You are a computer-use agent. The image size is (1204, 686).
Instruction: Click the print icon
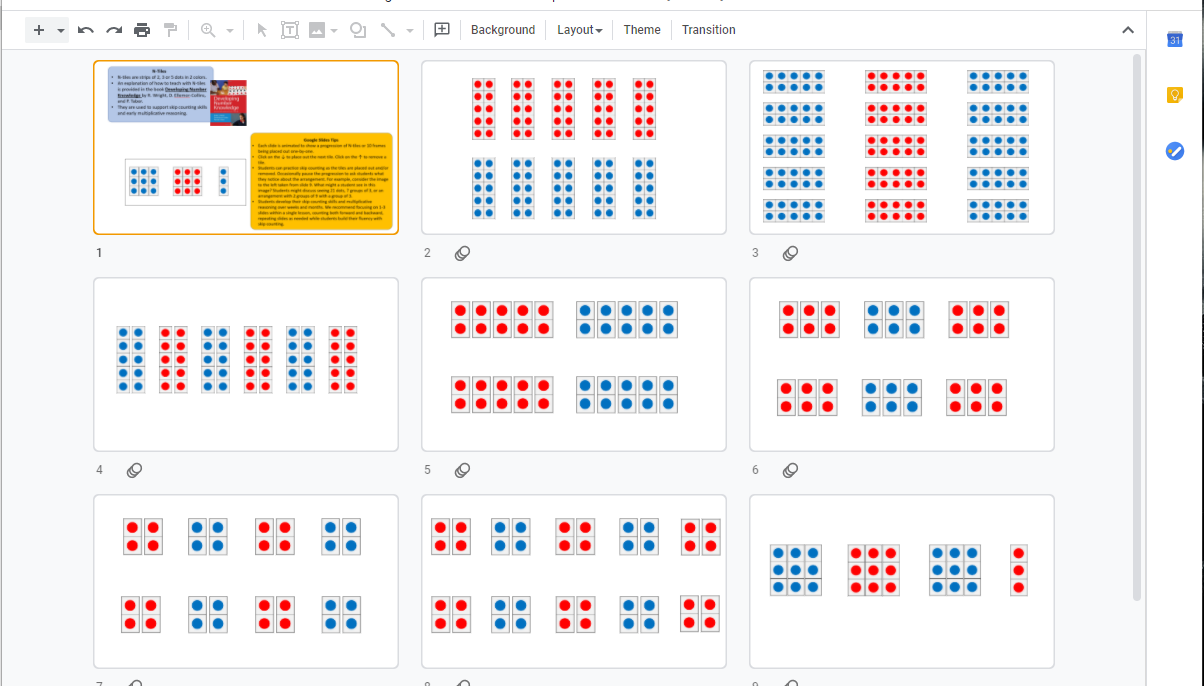click(142, 30)
